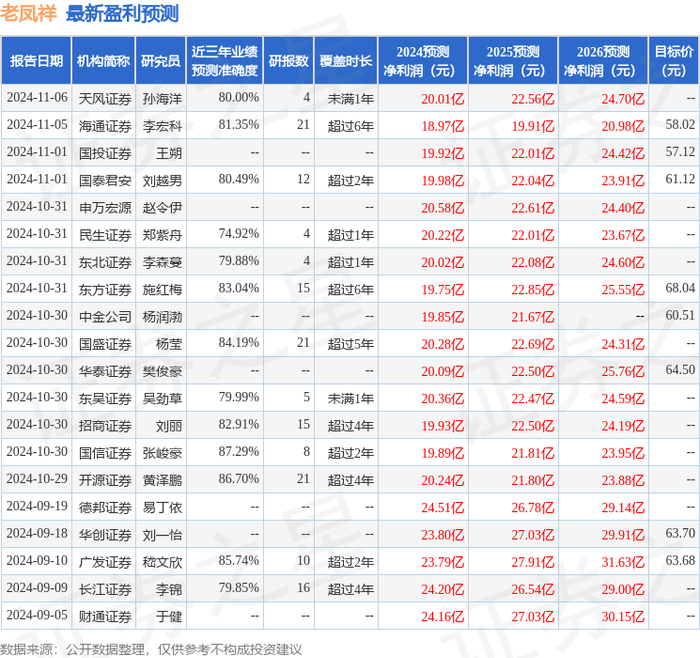Click target price 60.51
This screenshot has height=658, width=700.
pos(680,315)
